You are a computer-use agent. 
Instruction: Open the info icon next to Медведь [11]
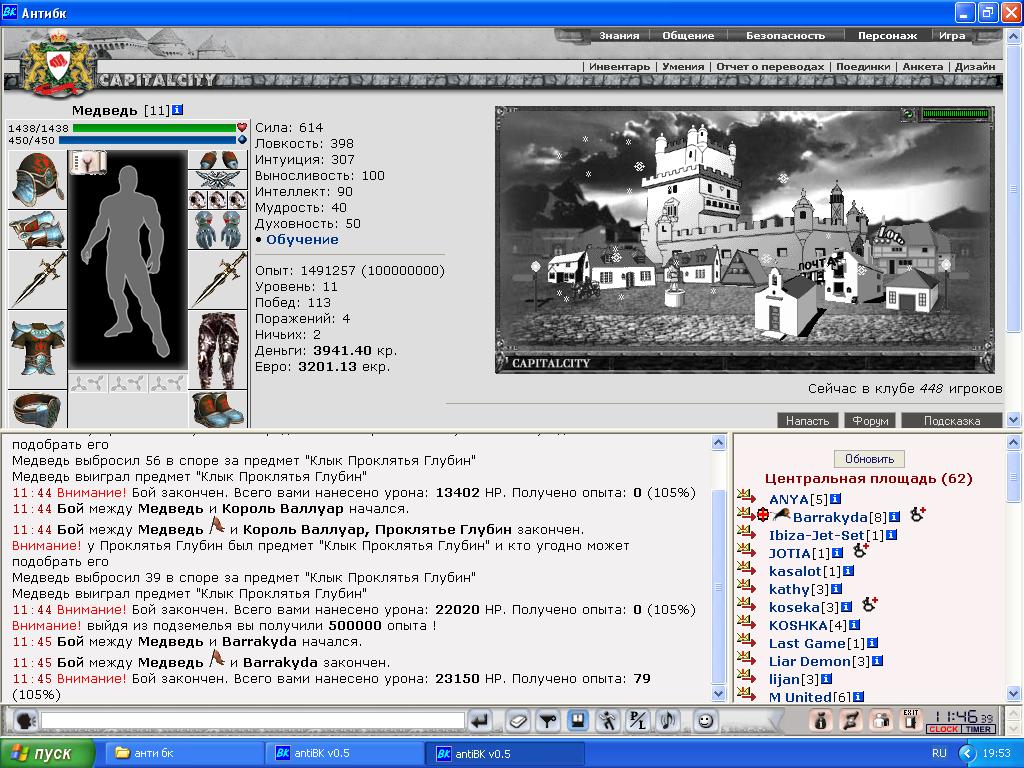(x=178, y=110)
